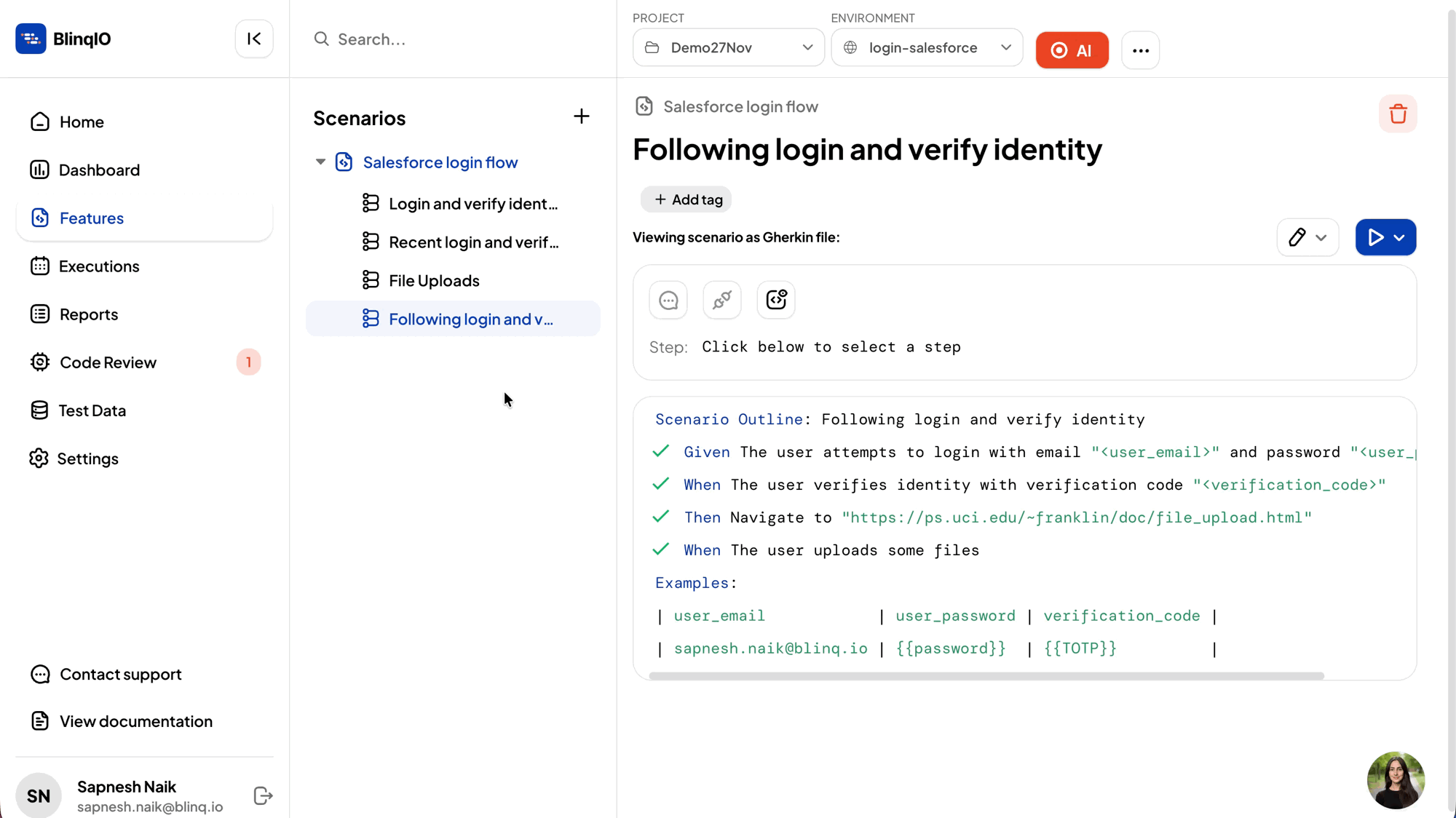Viewport: 1456px width, 818px height.
Task: Collapse the sidebar with arrow icon
Action: (254, 39)
